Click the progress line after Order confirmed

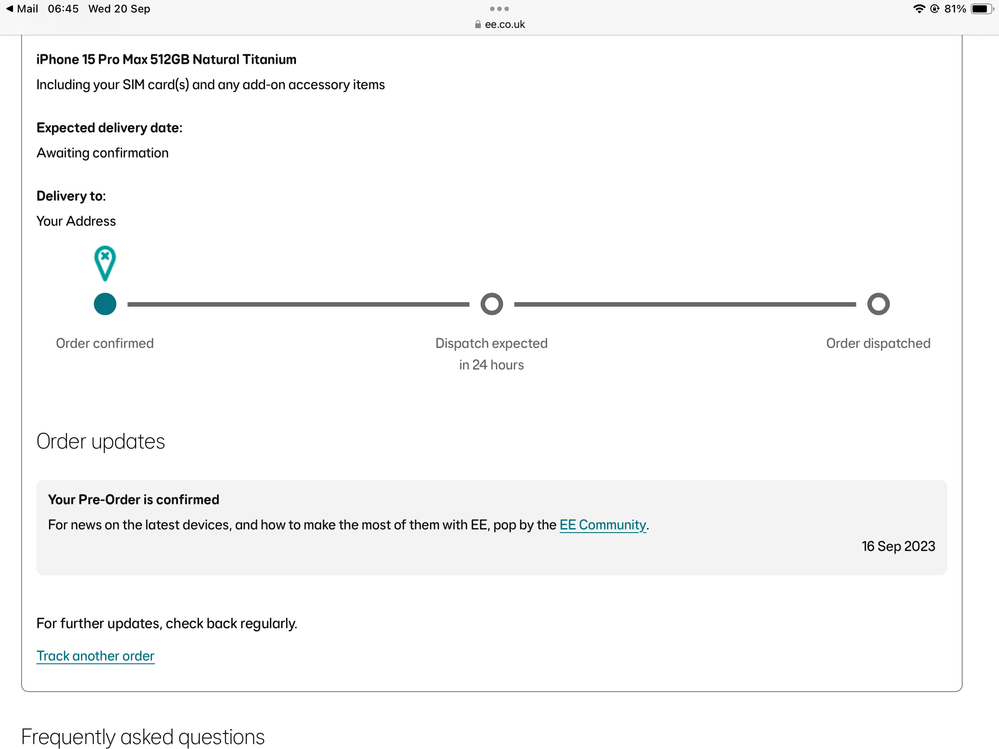298,304
